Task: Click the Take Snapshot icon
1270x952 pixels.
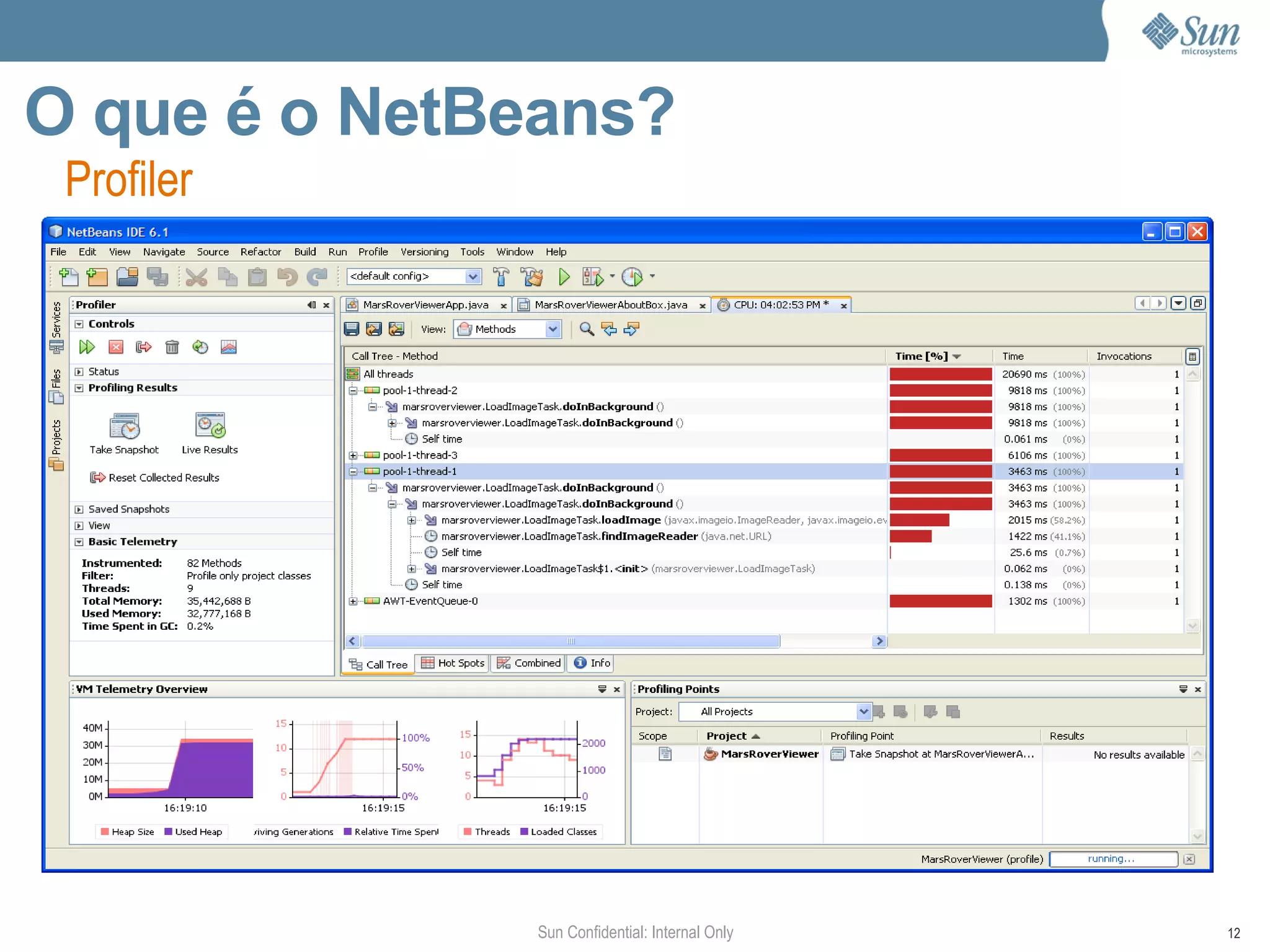Action: pos(125,426)
